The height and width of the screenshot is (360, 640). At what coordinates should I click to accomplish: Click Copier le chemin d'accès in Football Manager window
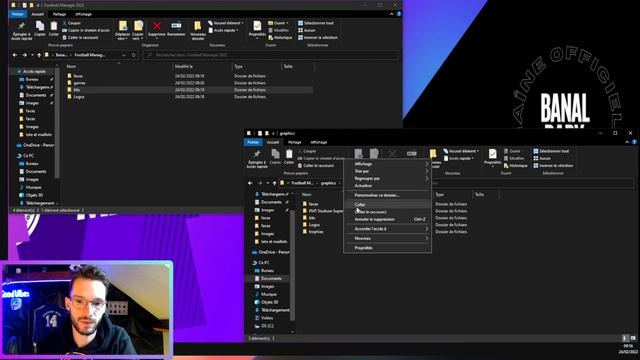click(x=86, y=30)
